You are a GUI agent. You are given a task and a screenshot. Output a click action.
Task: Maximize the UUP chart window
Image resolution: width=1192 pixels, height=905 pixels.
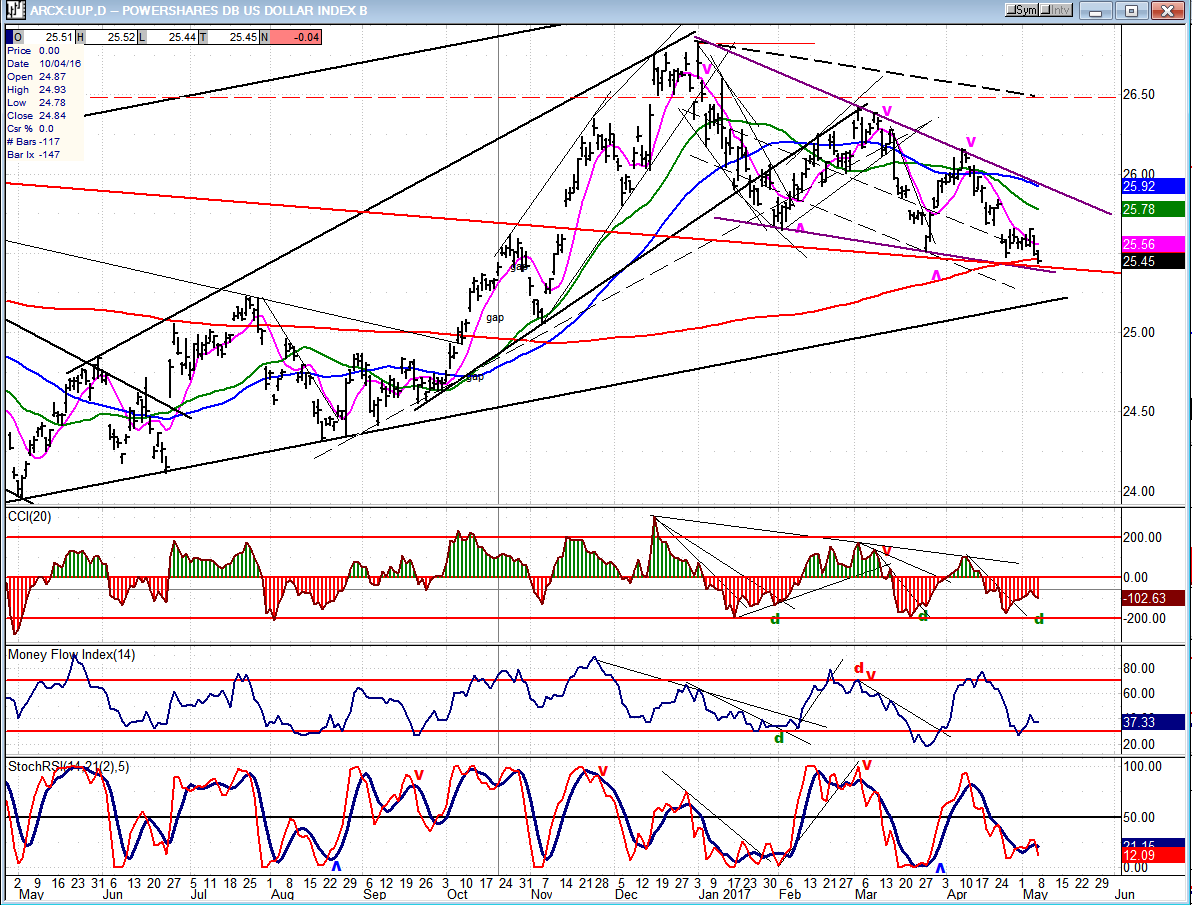point(1131,11)
